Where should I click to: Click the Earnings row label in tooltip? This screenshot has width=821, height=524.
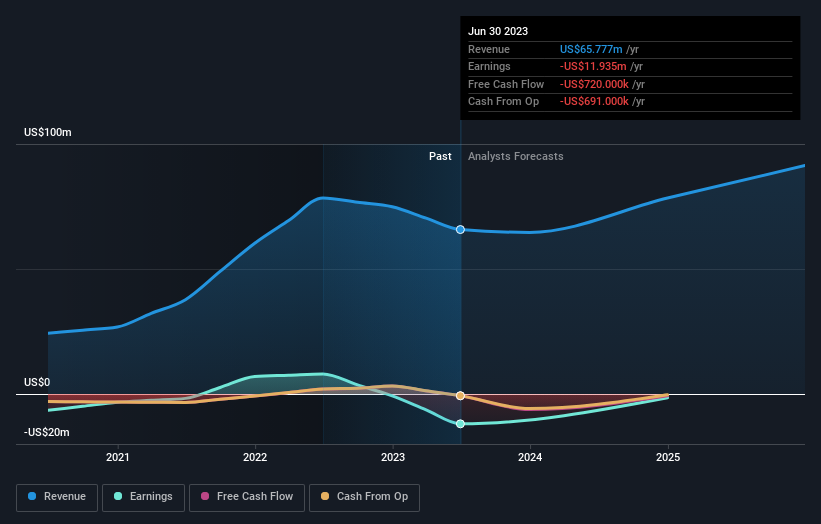[x=489, y=66]
